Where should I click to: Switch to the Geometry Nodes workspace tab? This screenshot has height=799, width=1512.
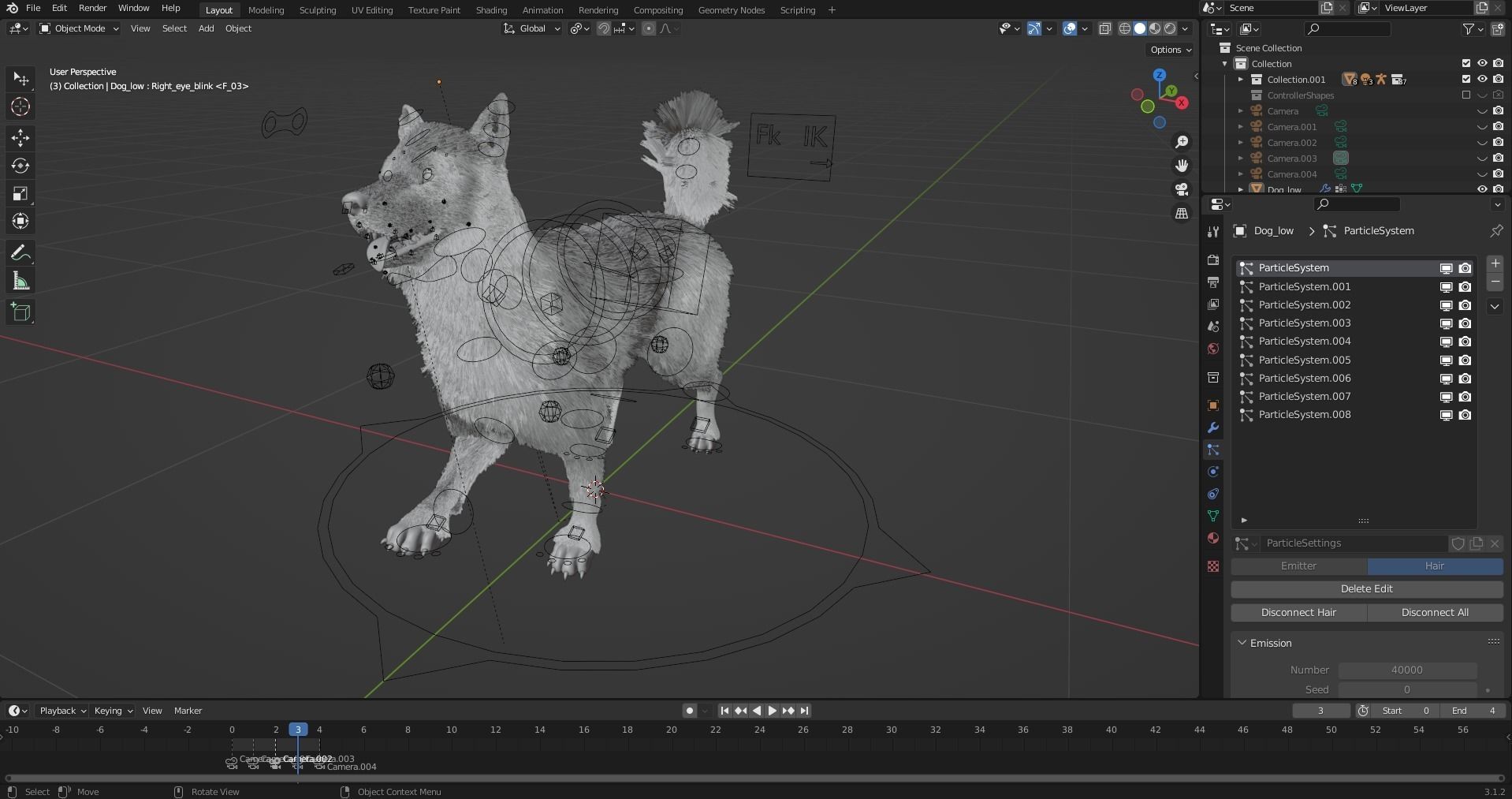[x=732, y=10]
